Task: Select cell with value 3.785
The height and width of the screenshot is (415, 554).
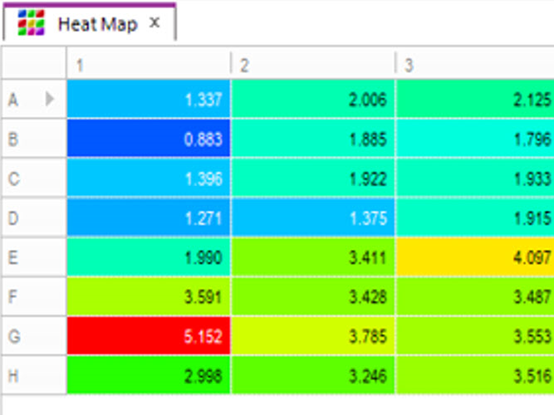Action: pyautogui.click(x=313, y=336)
